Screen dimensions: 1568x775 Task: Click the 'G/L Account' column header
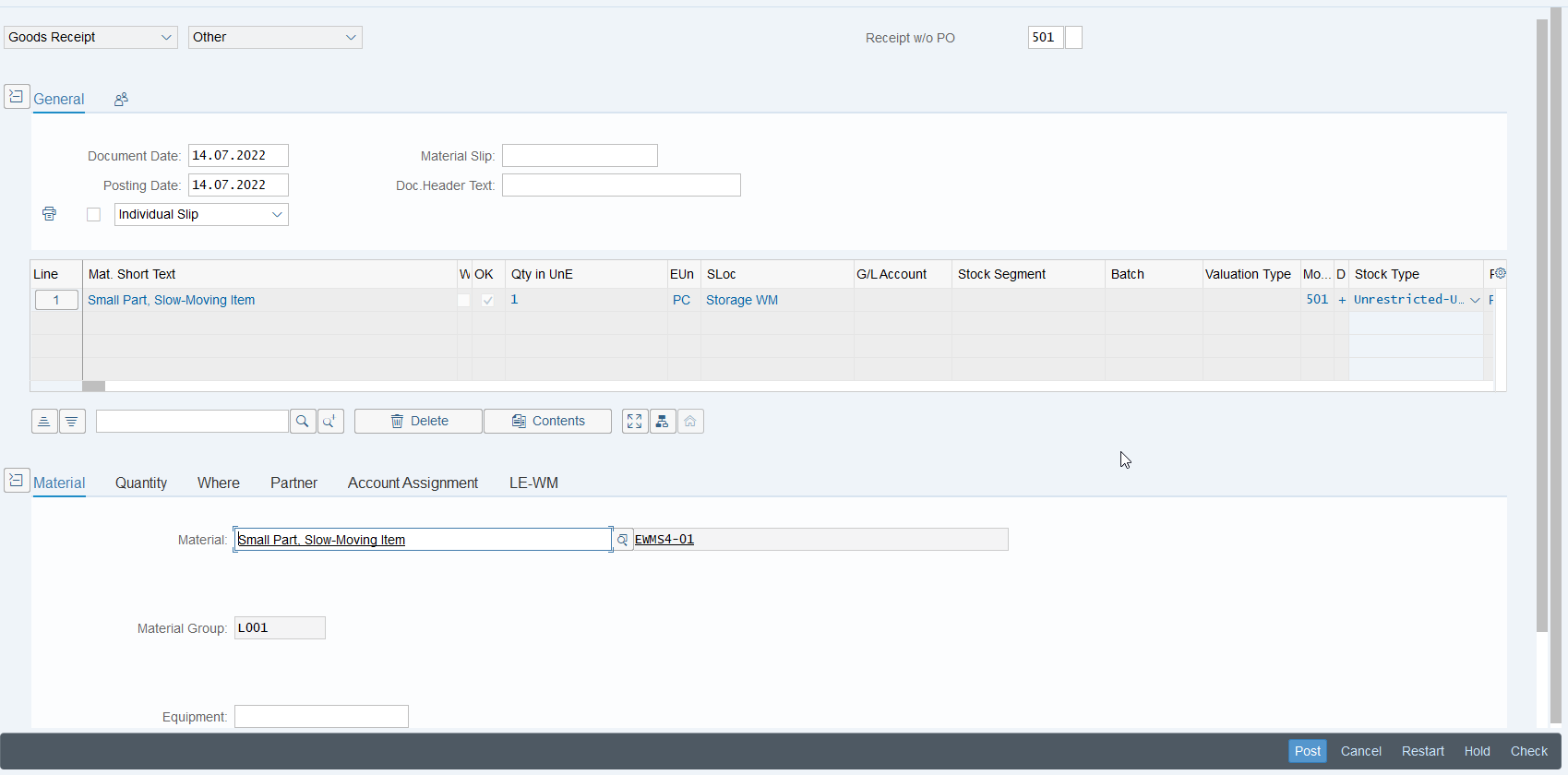903,274
